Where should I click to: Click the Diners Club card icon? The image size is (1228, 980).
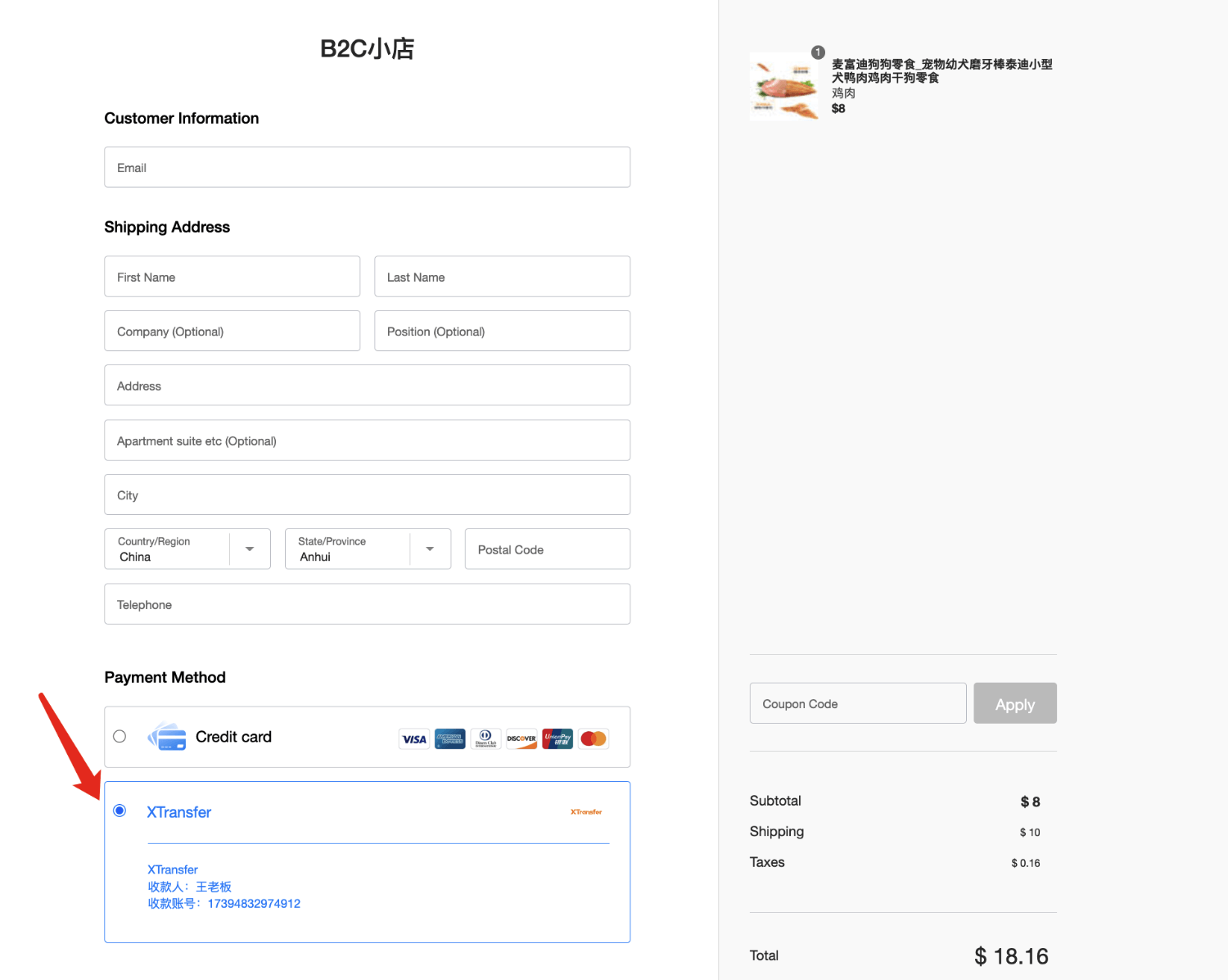[x=485, y=738]
